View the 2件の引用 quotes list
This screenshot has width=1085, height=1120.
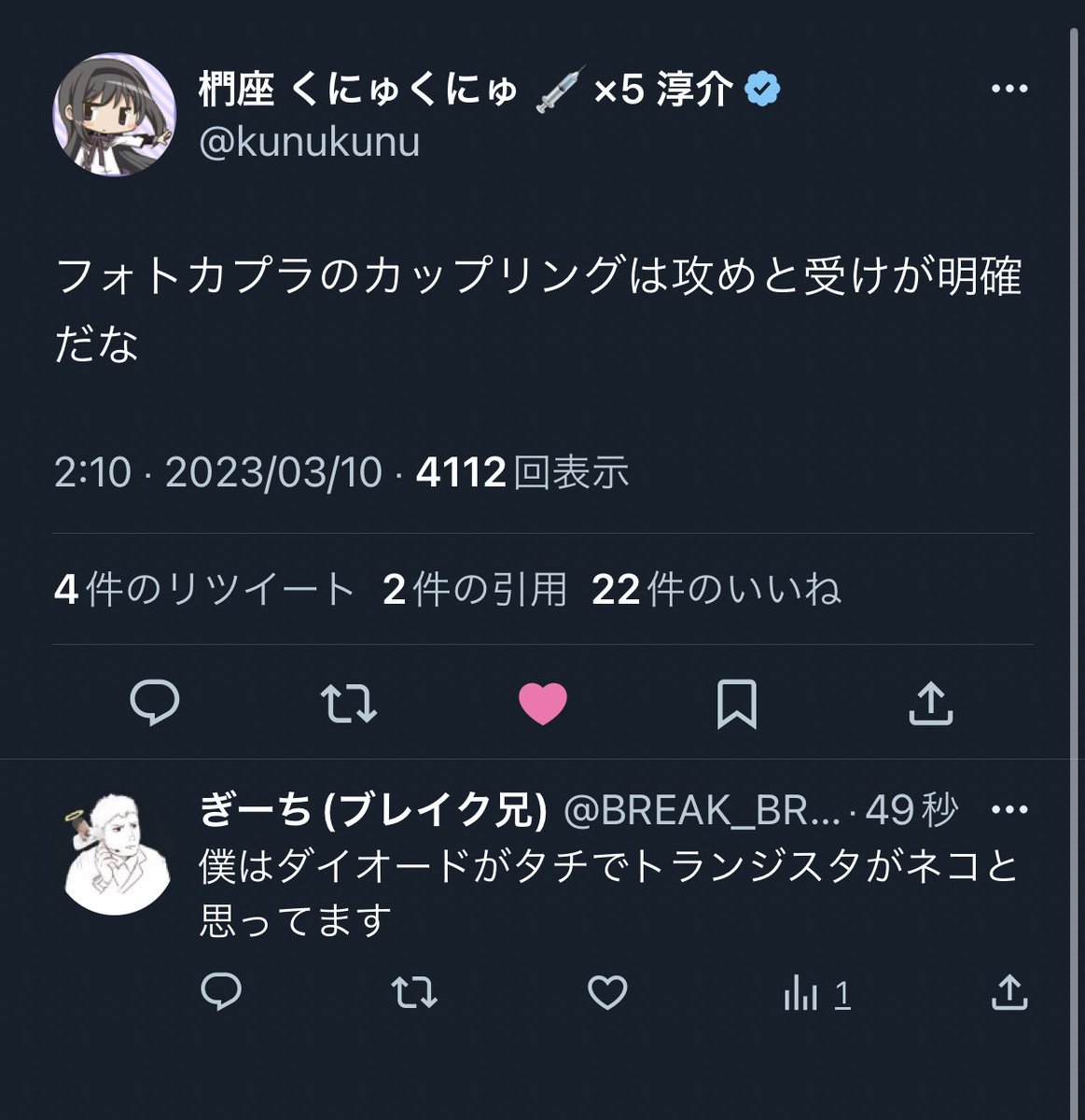coord(475,590)
